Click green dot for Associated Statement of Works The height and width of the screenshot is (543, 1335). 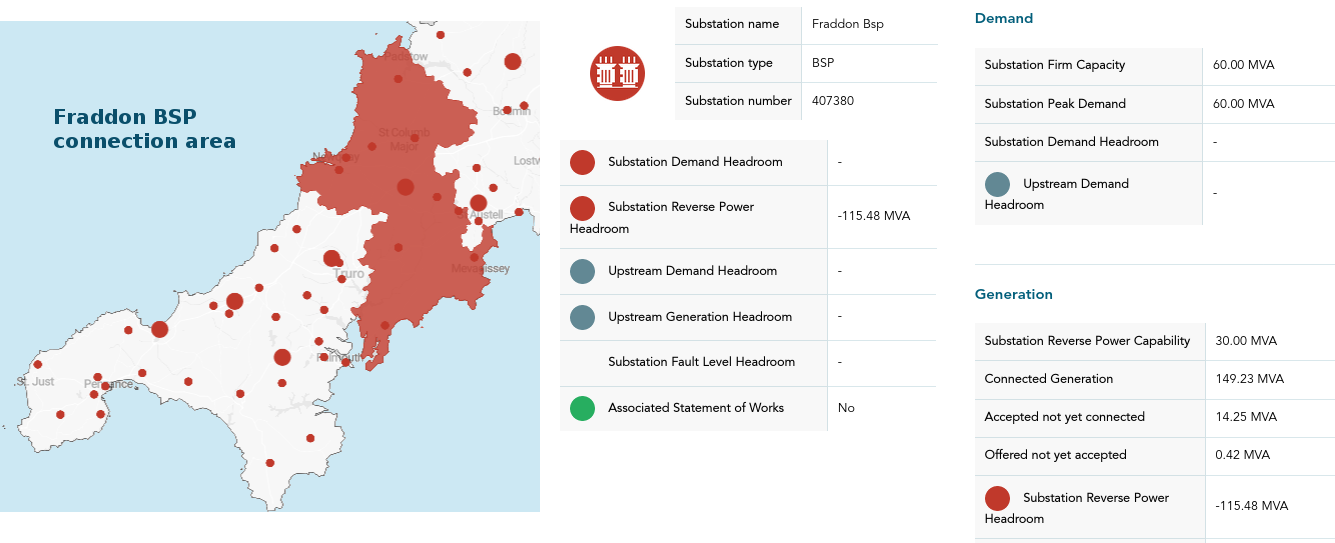[x=582, y=408]
